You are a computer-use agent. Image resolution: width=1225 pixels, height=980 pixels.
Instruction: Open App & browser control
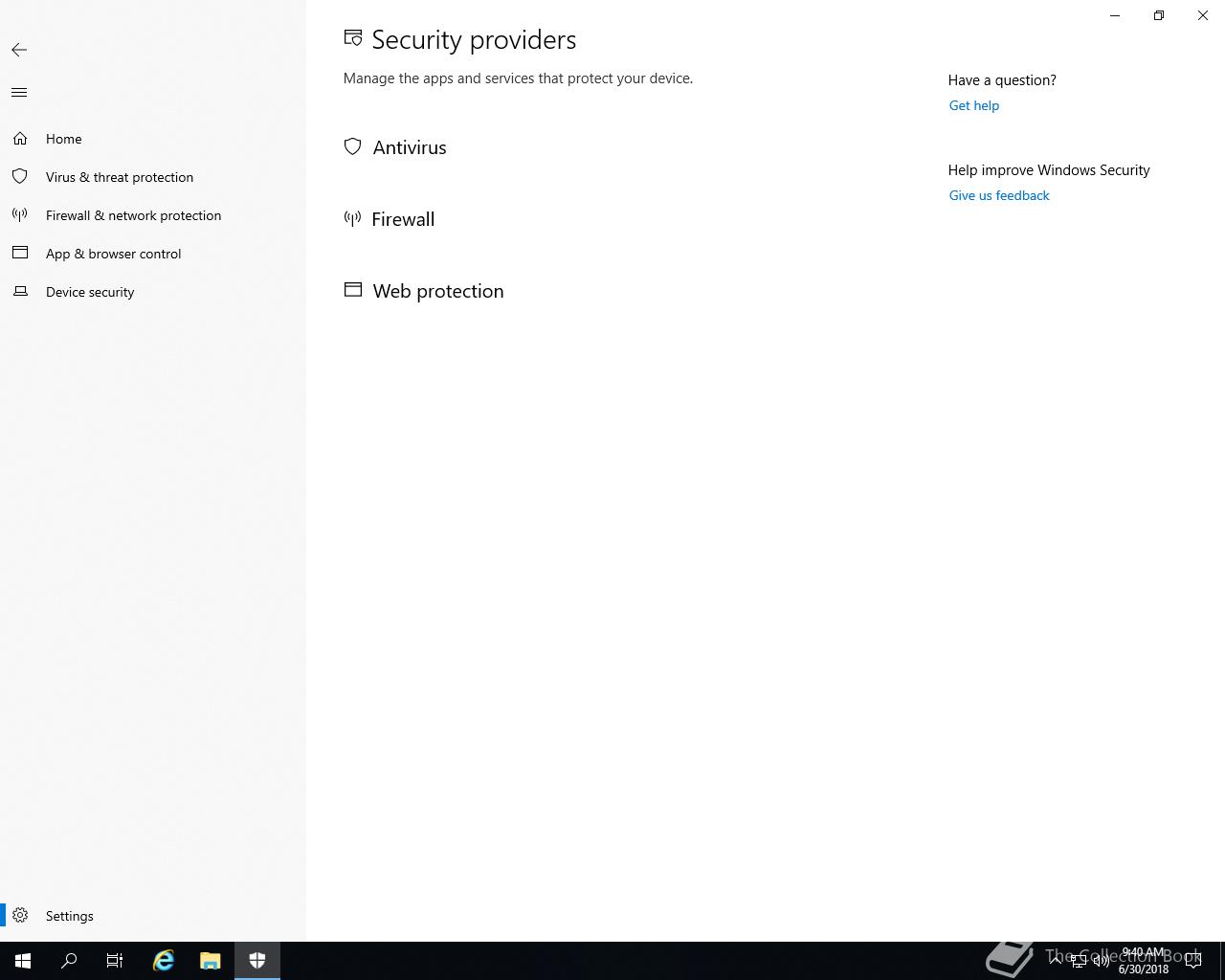tap(153, 254)
